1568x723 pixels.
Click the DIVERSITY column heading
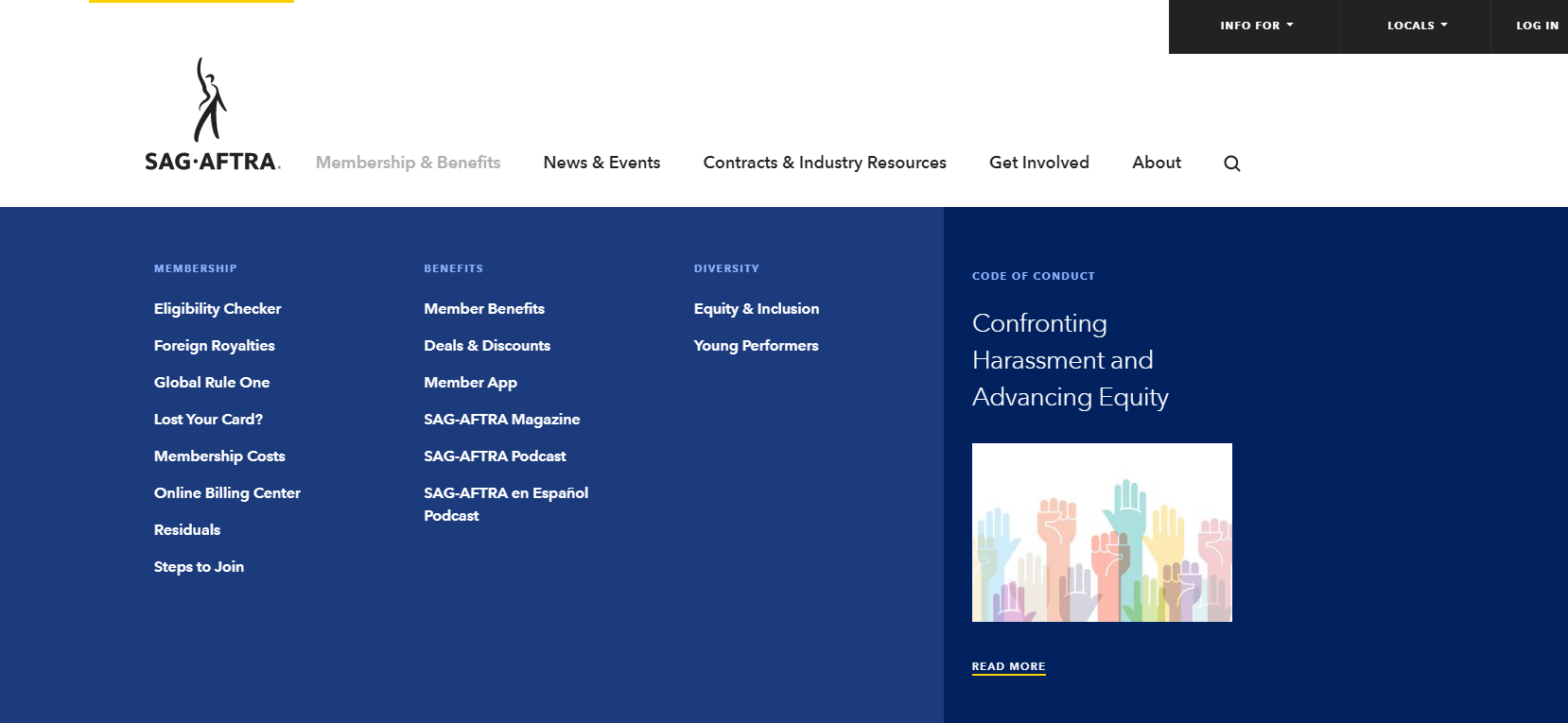[726, 268]
